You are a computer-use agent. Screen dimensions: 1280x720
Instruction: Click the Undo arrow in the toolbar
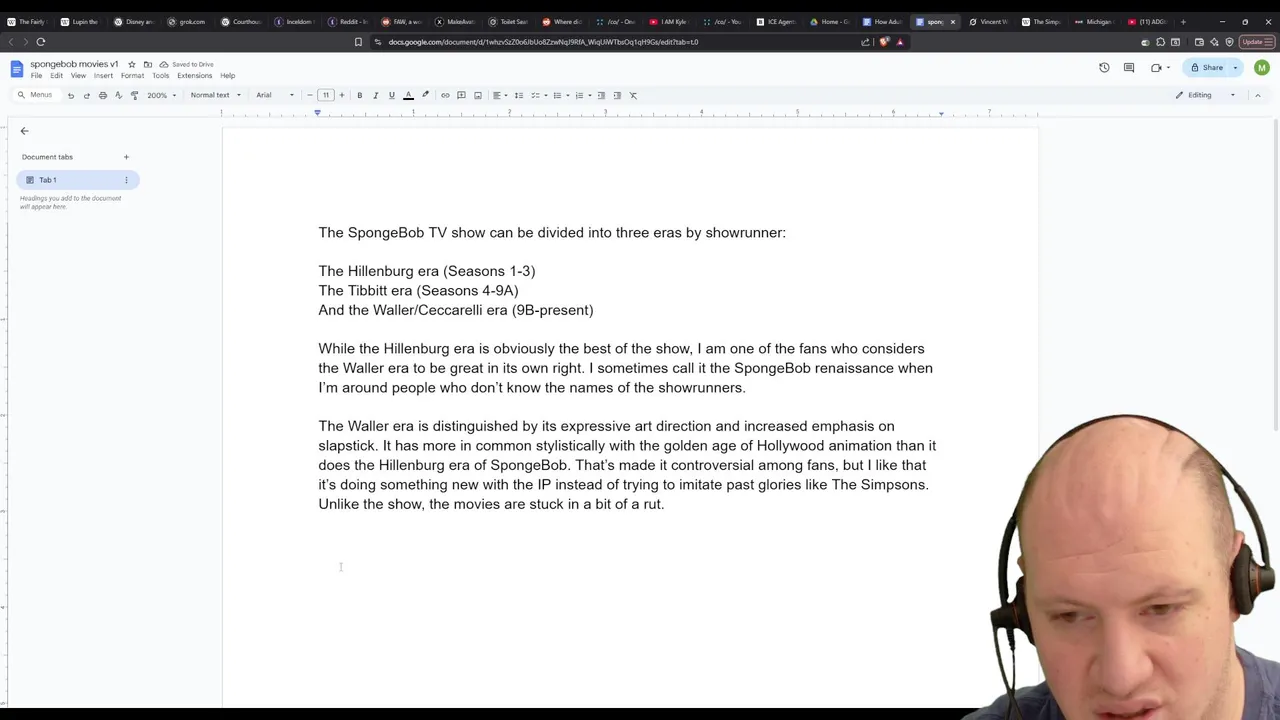pos(70,95)
